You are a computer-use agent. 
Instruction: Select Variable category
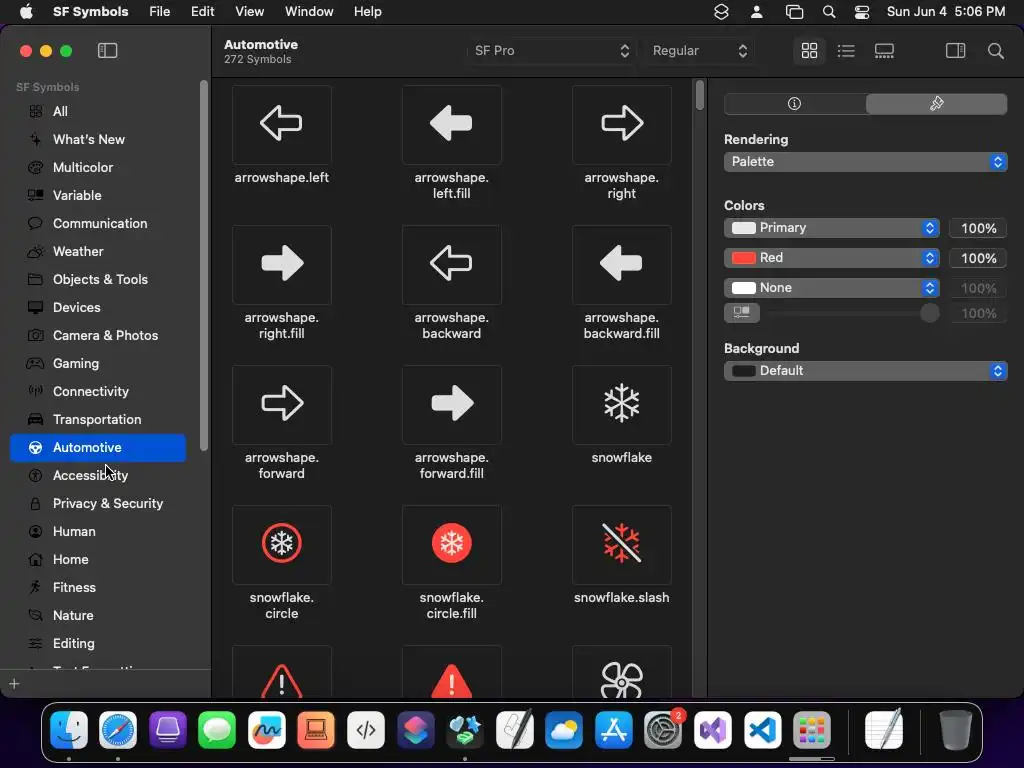[x=98, y=196]
